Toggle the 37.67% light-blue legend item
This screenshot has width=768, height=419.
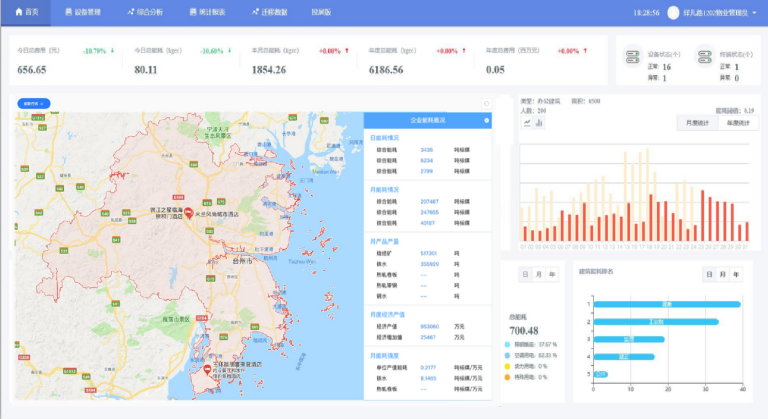tap(531, 345)
